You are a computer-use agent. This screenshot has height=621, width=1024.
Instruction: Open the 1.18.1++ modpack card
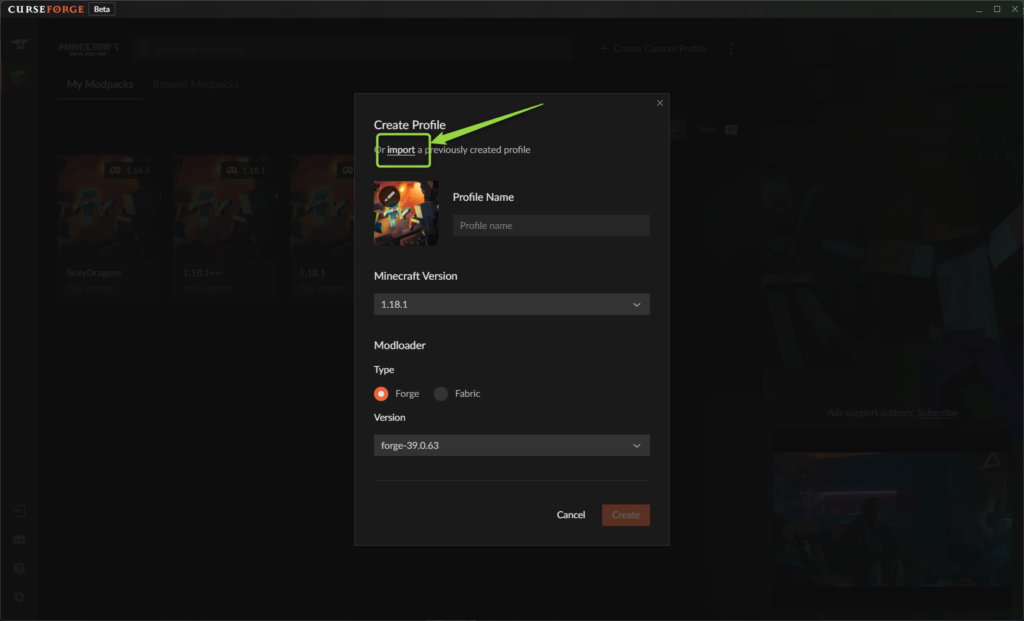225,227
